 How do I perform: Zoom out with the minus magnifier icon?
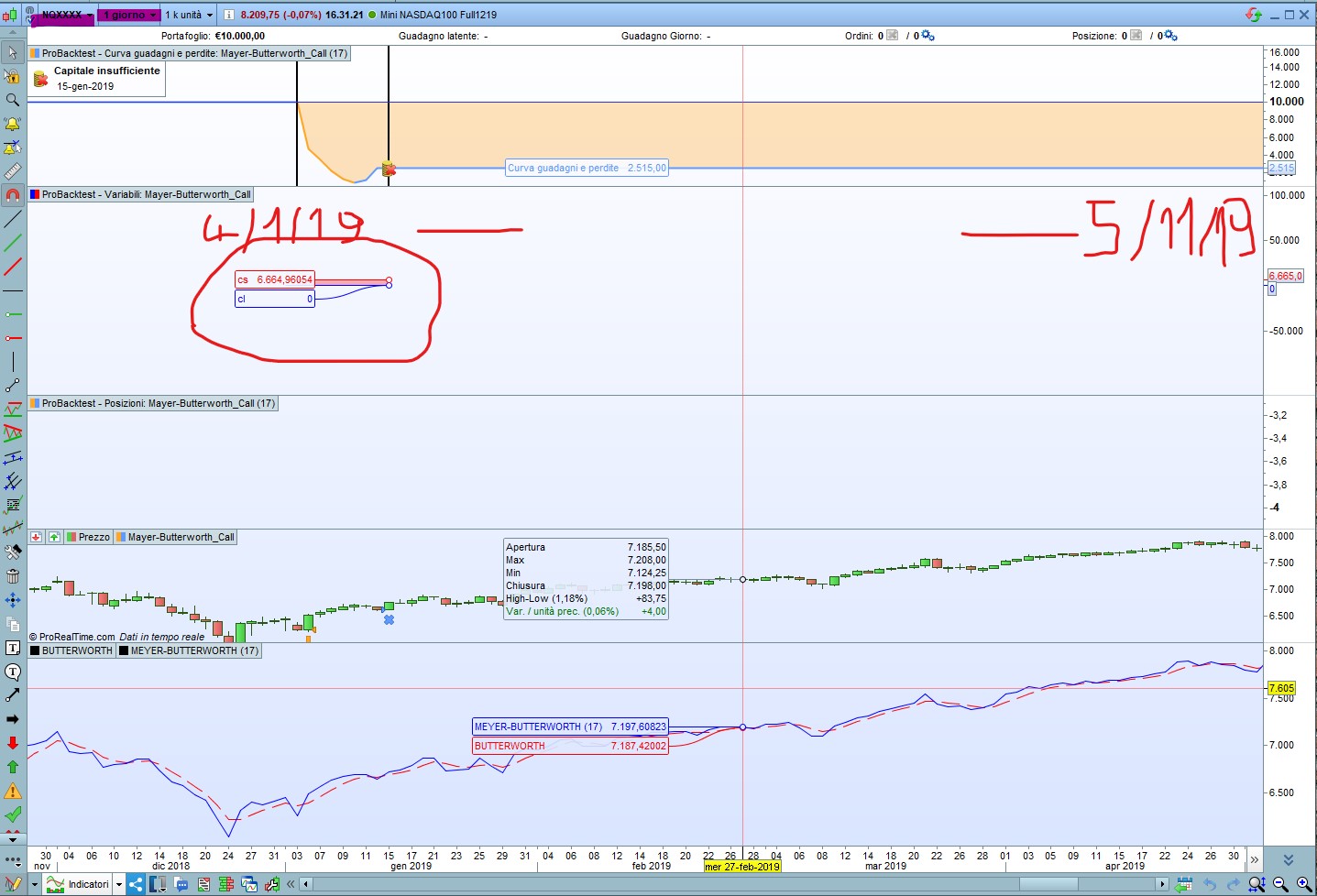(1280, 884)
